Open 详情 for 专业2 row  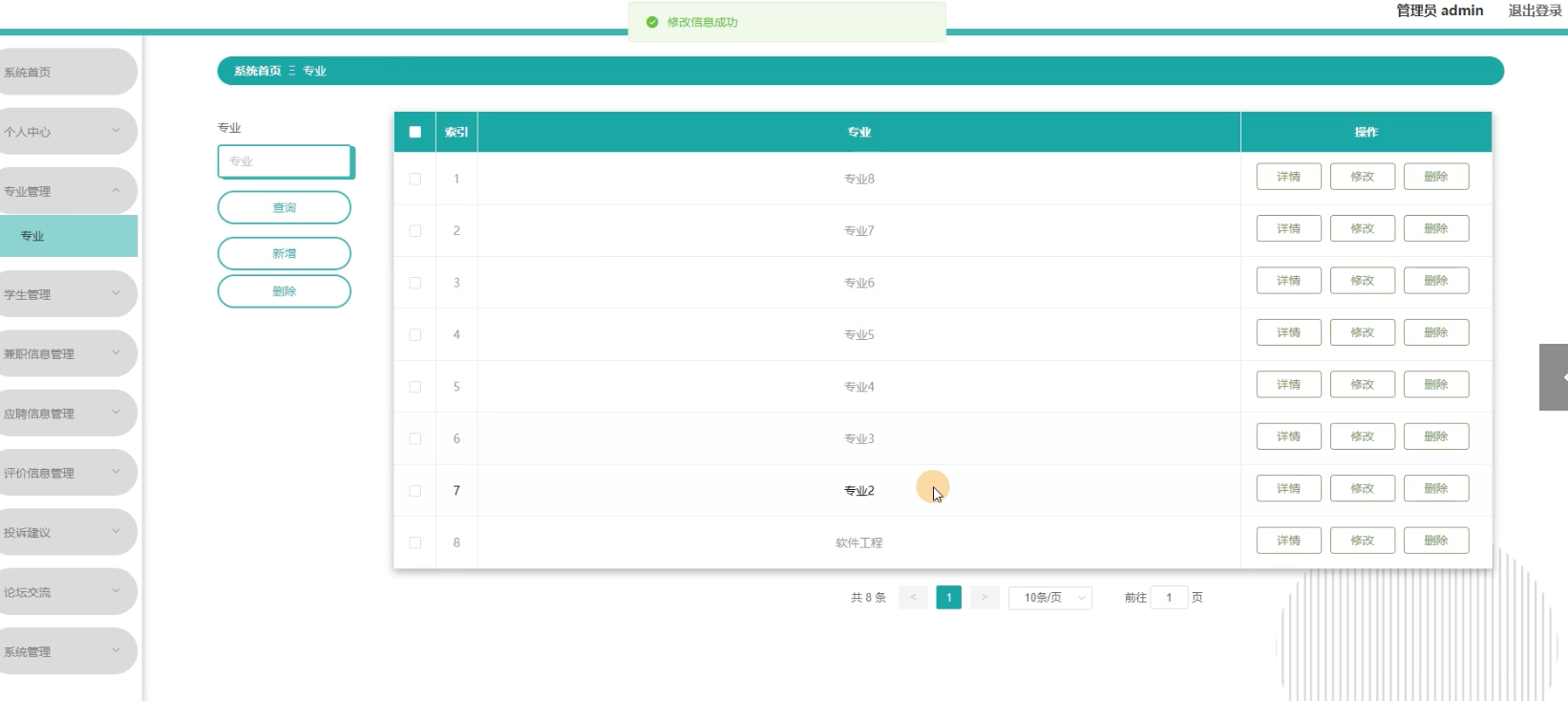(x=1289, y=489)
